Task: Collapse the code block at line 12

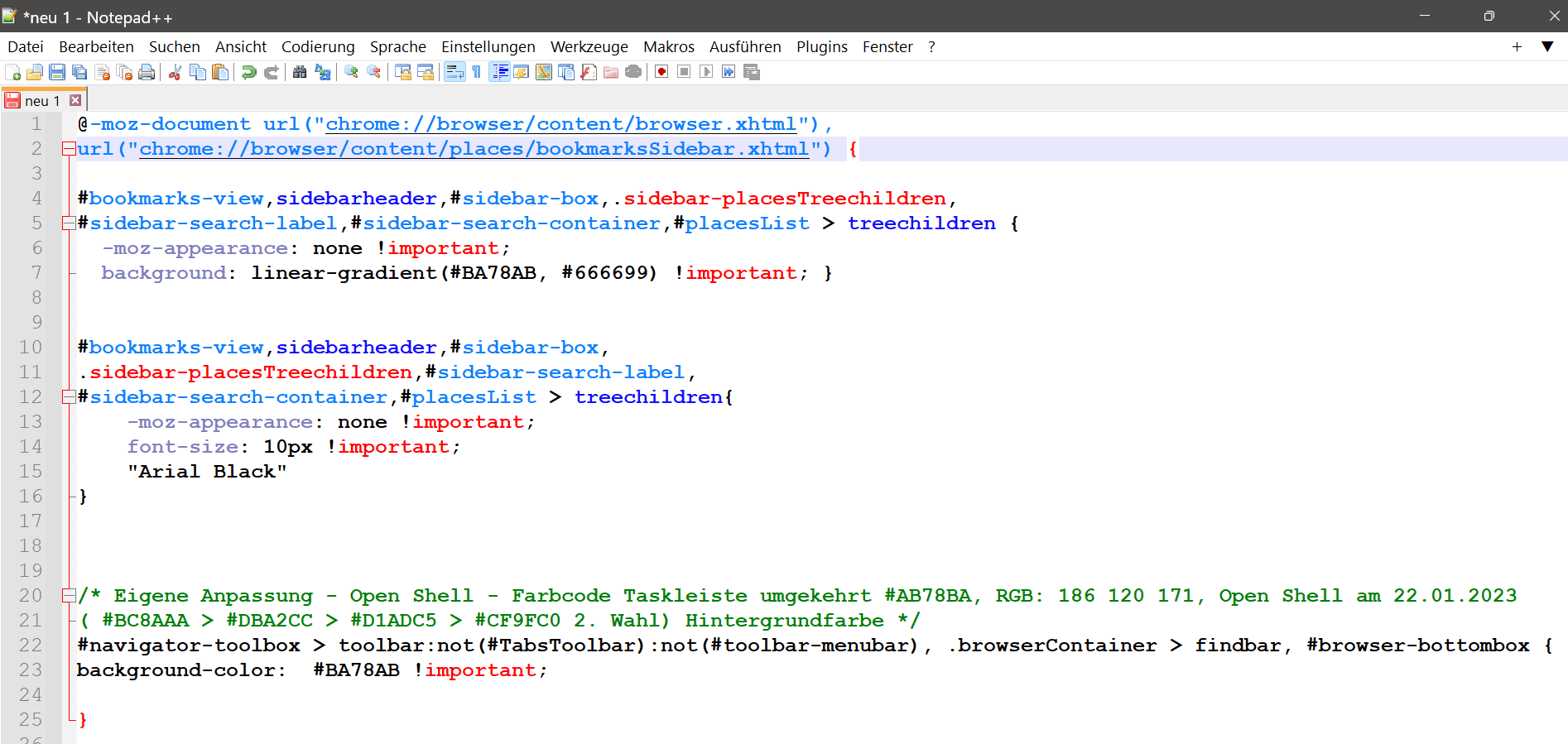Action: 69,397
